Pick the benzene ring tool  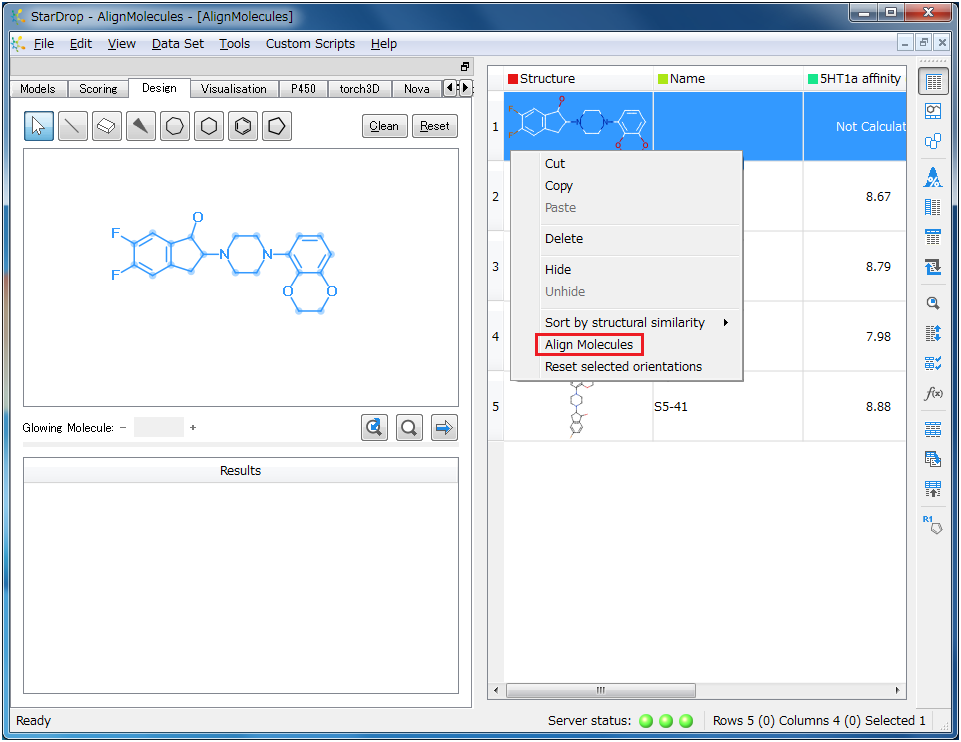click(x=243, y=126)
